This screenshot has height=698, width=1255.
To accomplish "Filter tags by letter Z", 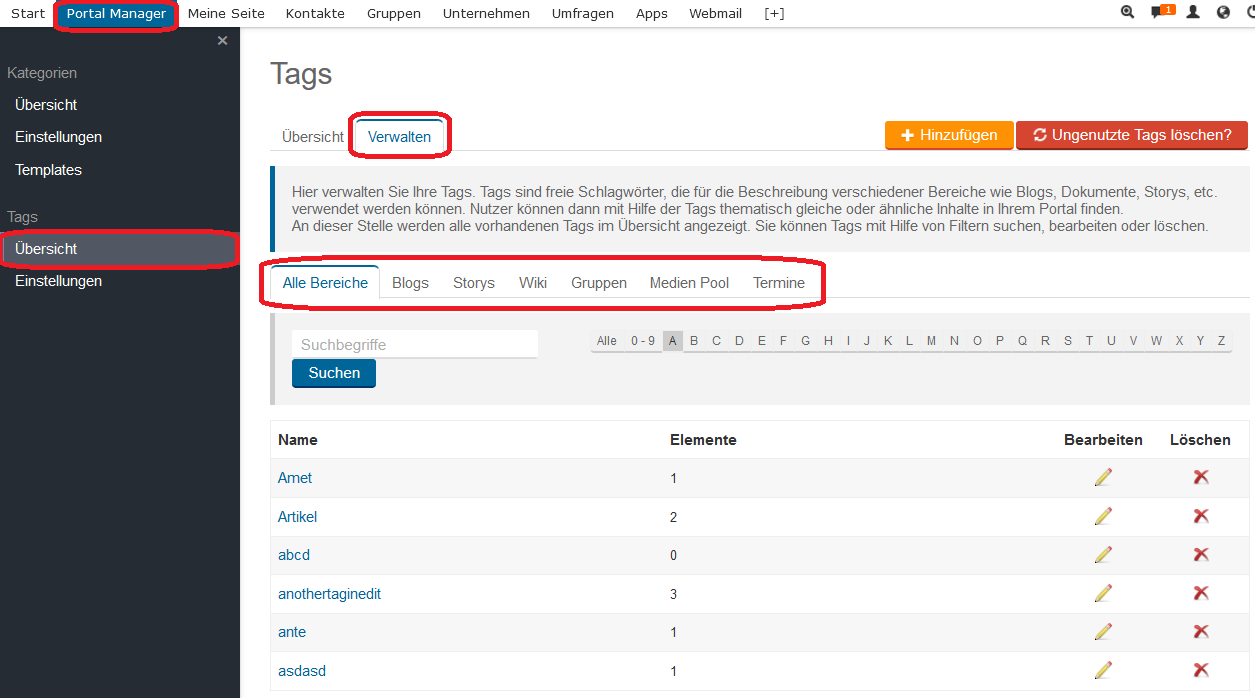I will [x=1221, y=341].
